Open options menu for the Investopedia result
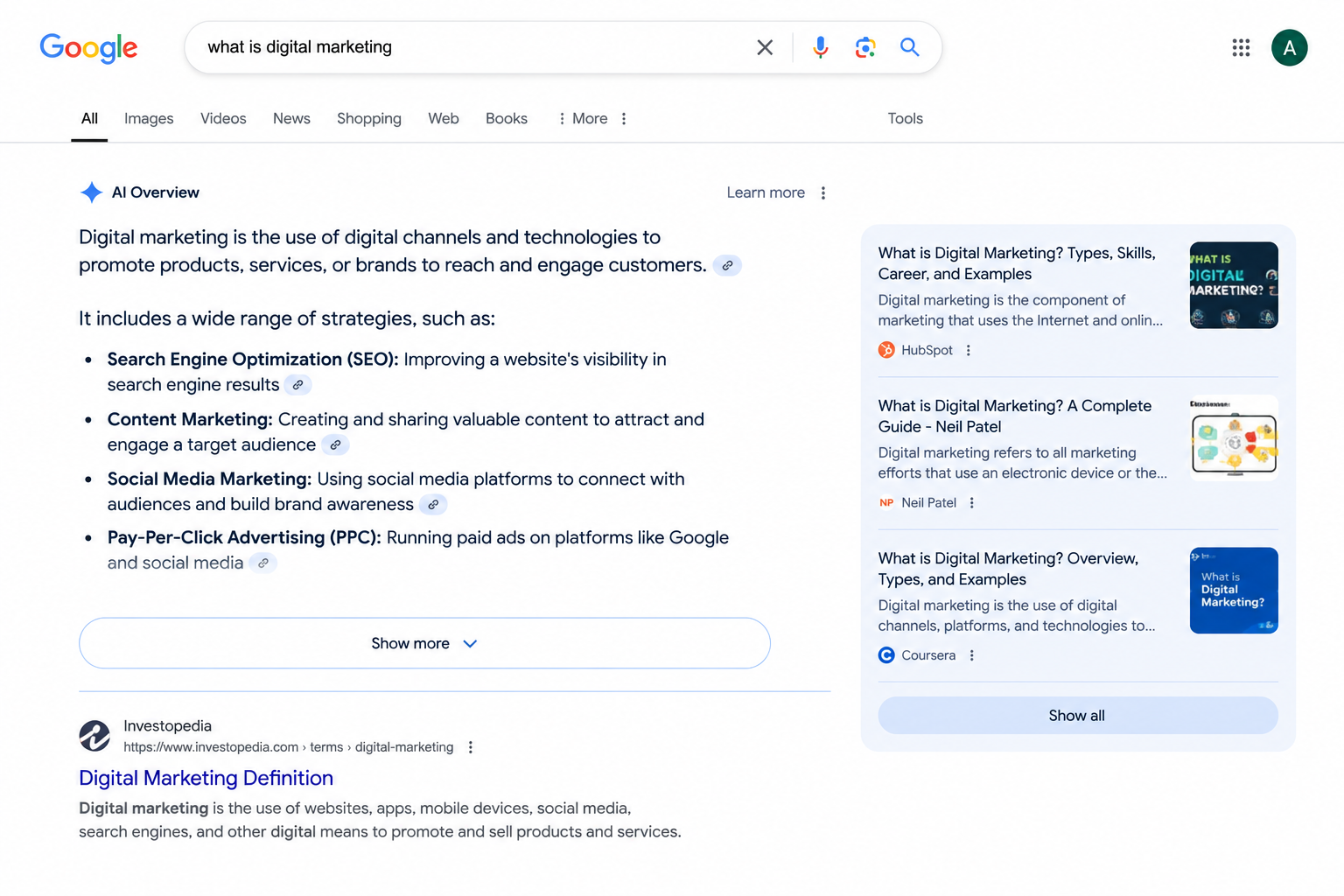1344x896 pixels. (471, 747)
